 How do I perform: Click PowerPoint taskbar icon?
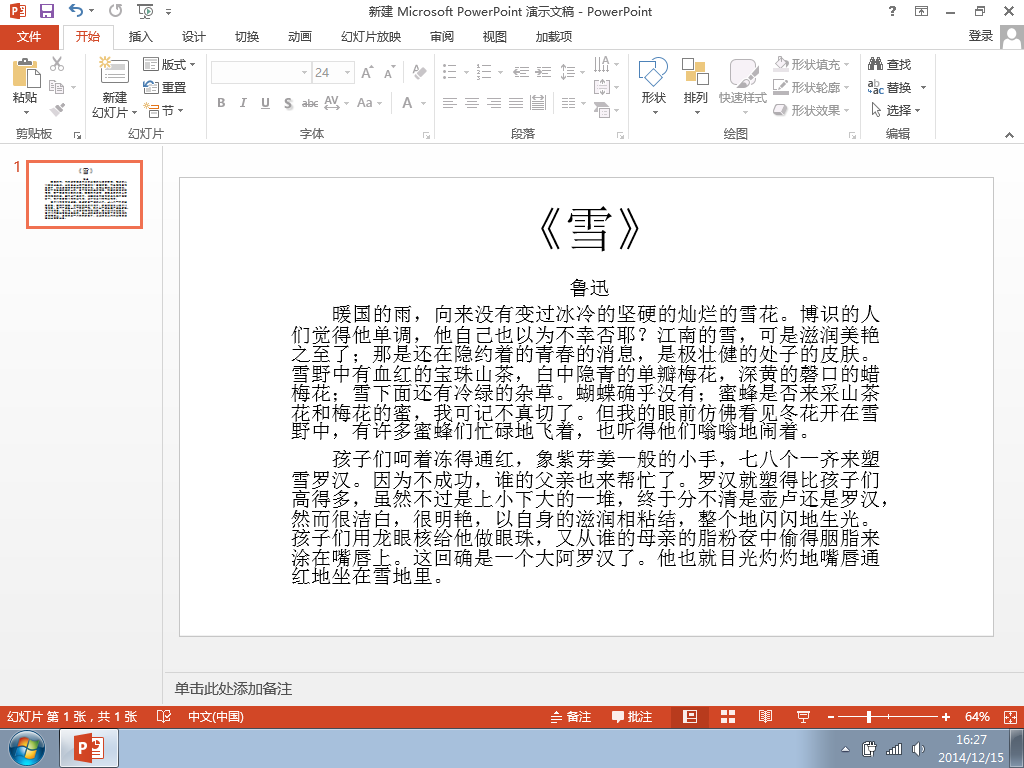coord(89,748)
